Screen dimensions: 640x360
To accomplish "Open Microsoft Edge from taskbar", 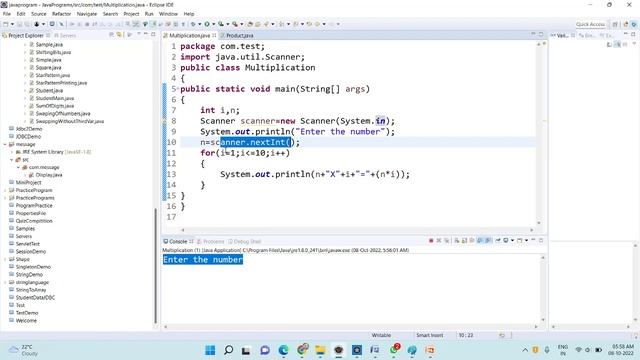I will [283, 350].
